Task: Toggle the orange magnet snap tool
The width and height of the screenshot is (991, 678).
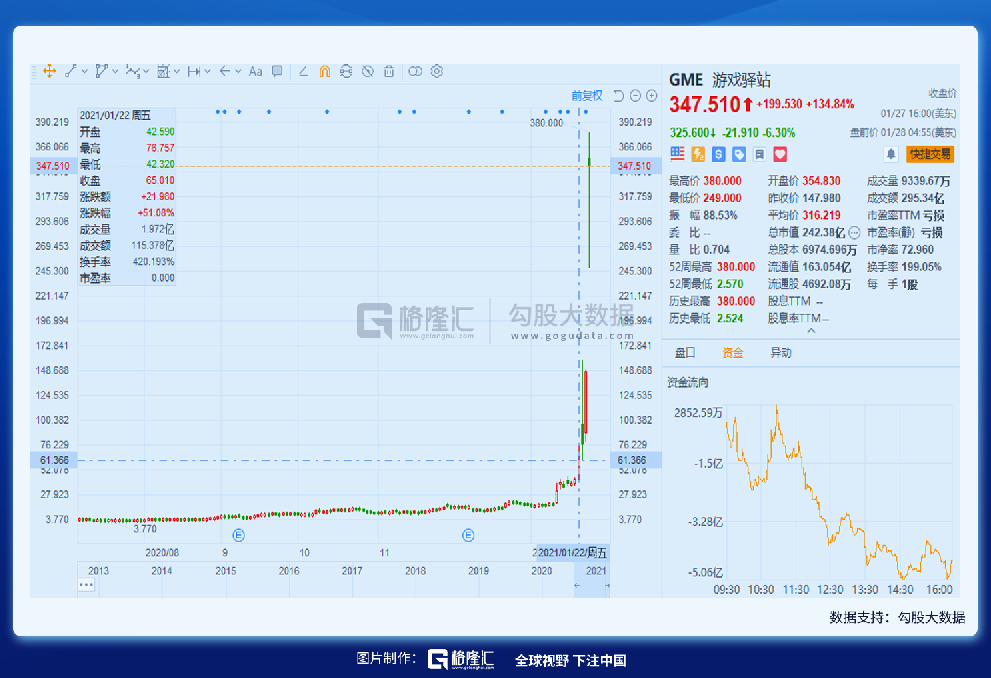Action: 325,71
